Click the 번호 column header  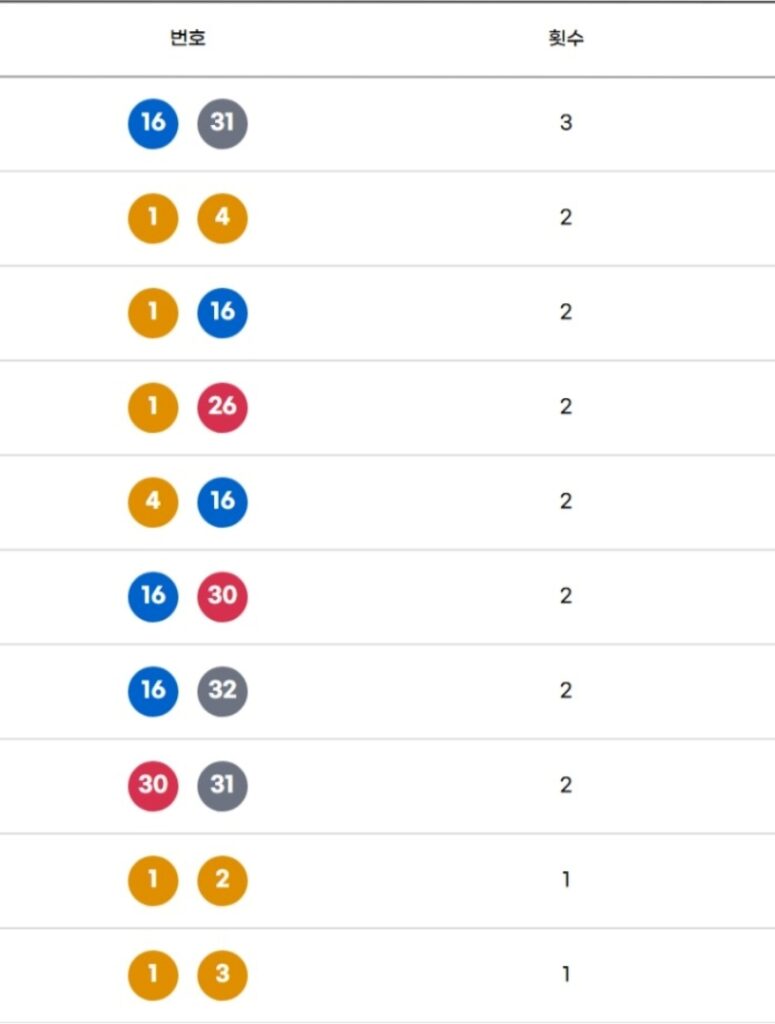click(188, 39)
